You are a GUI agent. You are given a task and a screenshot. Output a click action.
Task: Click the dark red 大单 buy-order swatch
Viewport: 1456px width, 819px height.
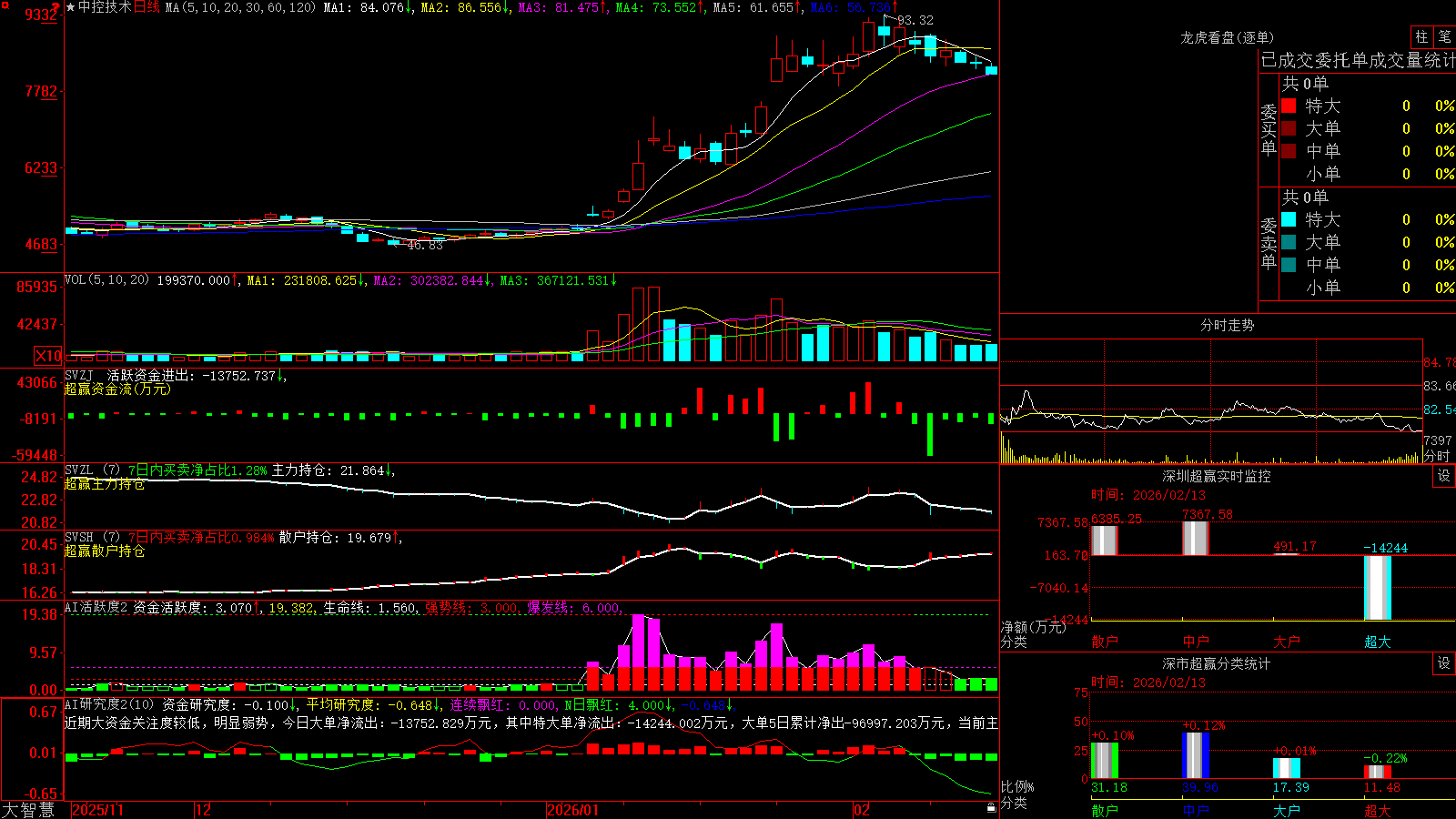pos(1289,128)
